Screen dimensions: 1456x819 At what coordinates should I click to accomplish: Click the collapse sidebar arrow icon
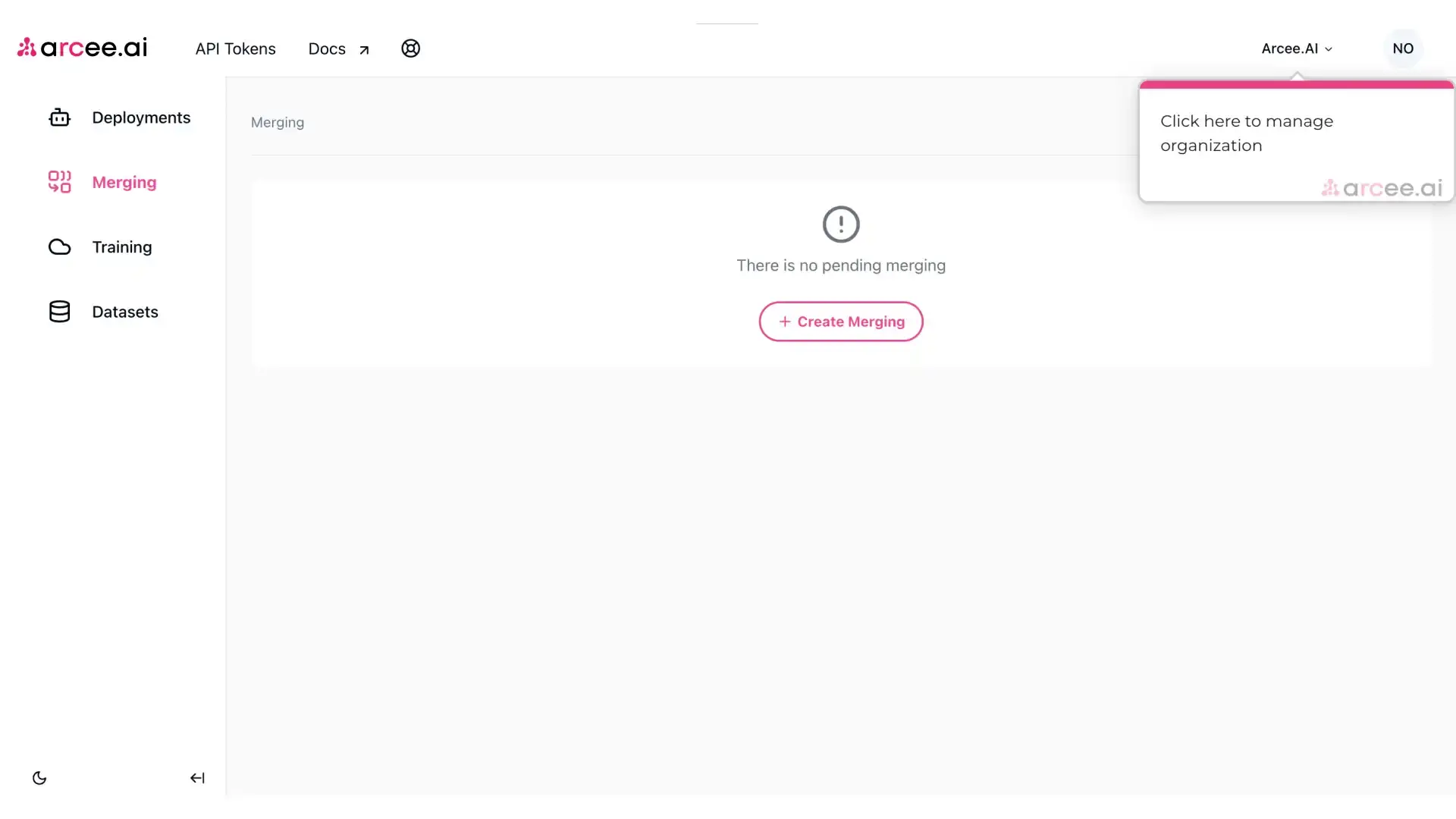[197, 778]
